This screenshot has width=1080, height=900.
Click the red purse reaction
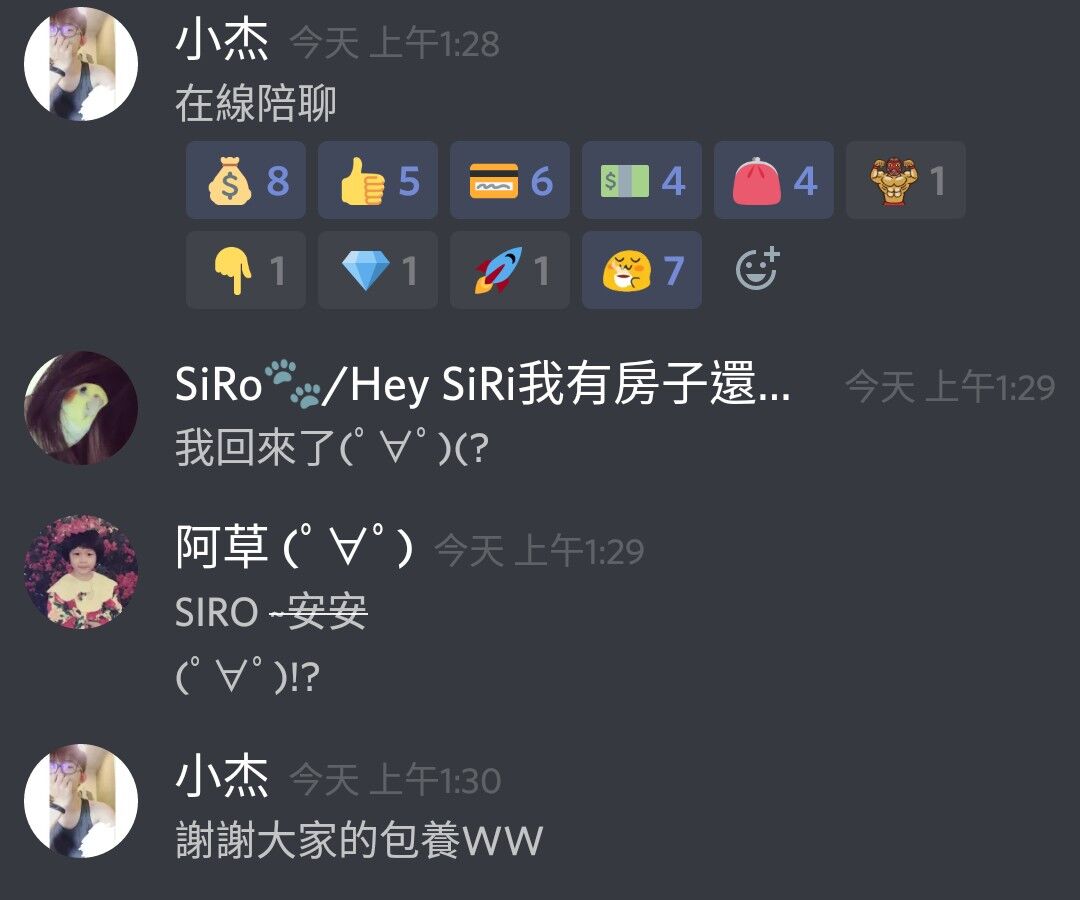[773, 180]
